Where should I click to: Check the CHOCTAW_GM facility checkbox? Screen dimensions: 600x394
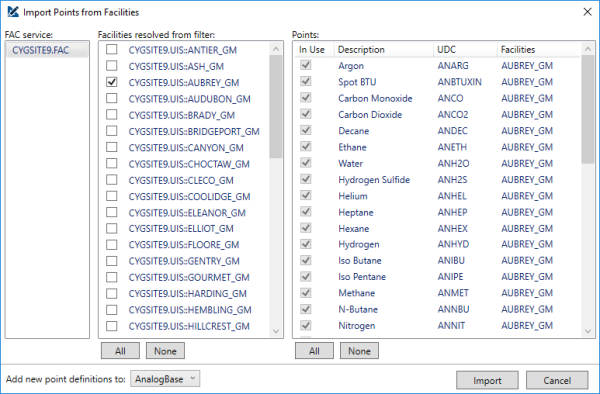click(112, 163)
